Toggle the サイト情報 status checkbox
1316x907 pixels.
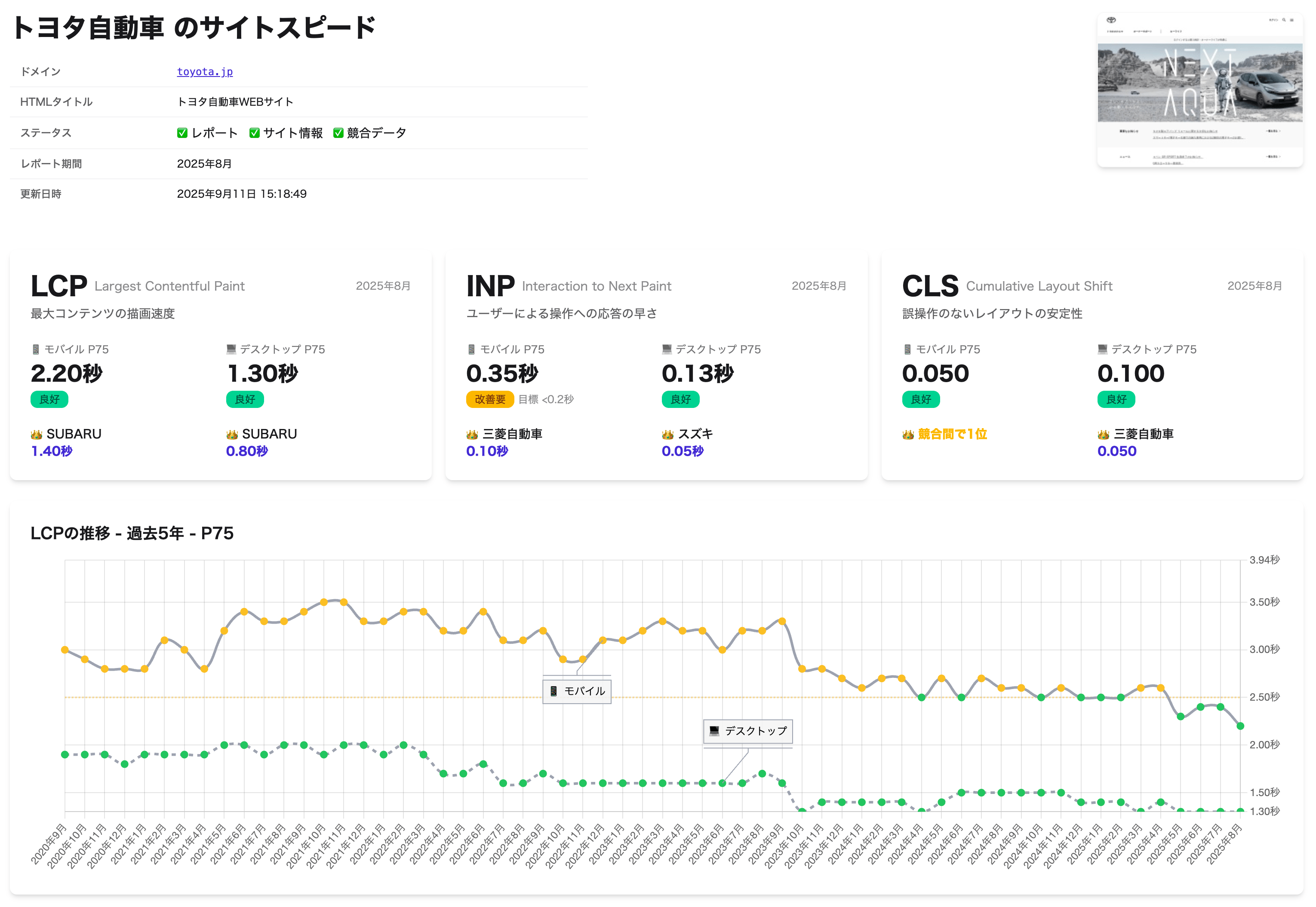[x=254, y=132]
